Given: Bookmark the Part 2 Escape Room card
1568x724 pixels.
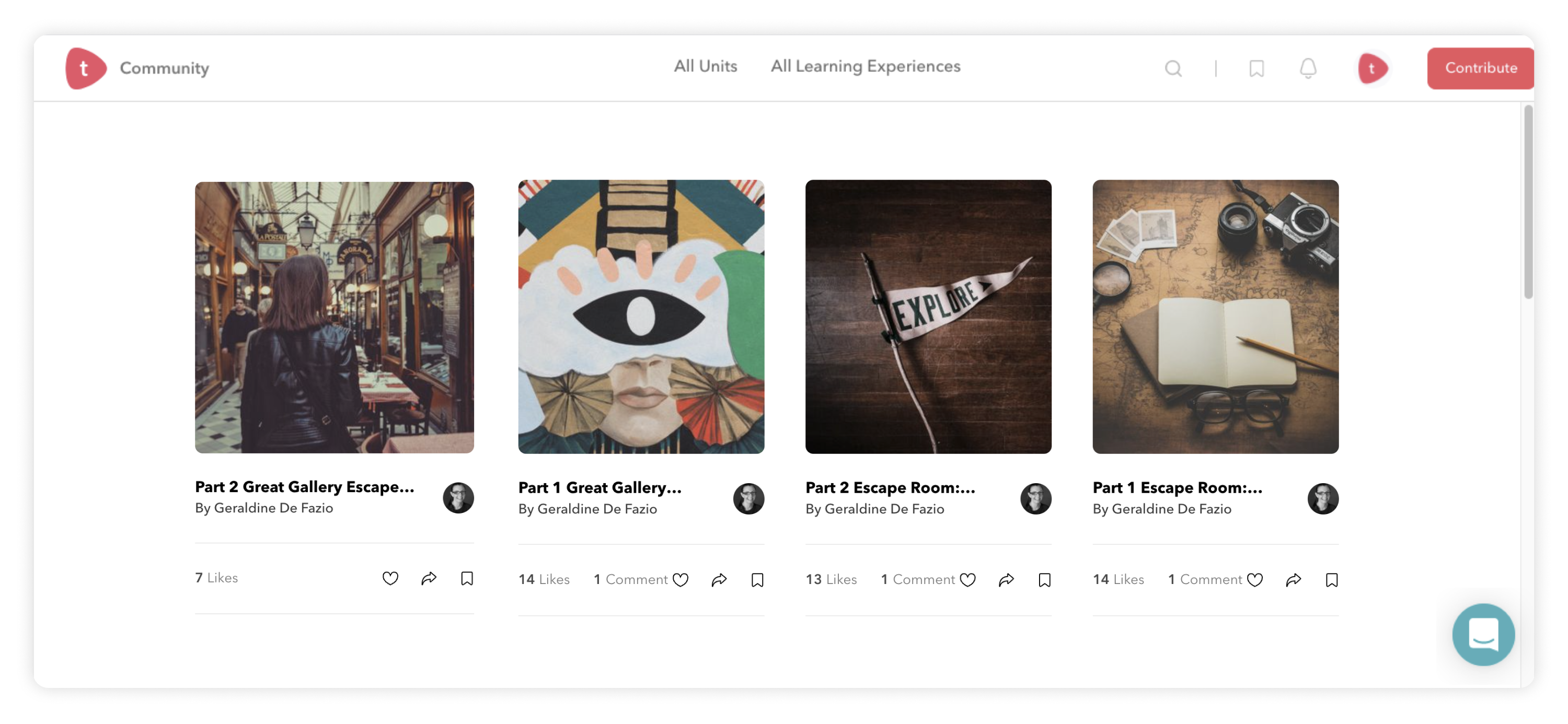Looking at the screenshot, I should (x=1044, y=580).
